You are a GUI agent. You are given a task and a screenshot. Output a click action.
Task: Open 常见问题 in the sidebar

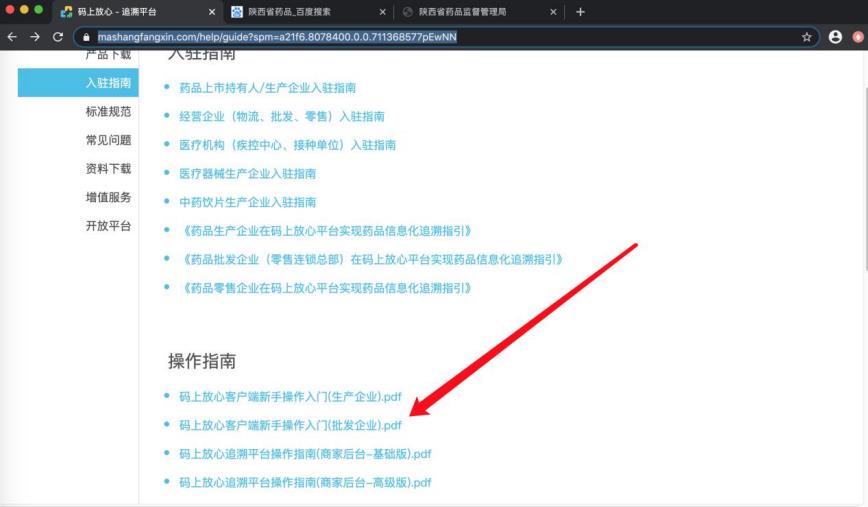[x=108, y=140]
